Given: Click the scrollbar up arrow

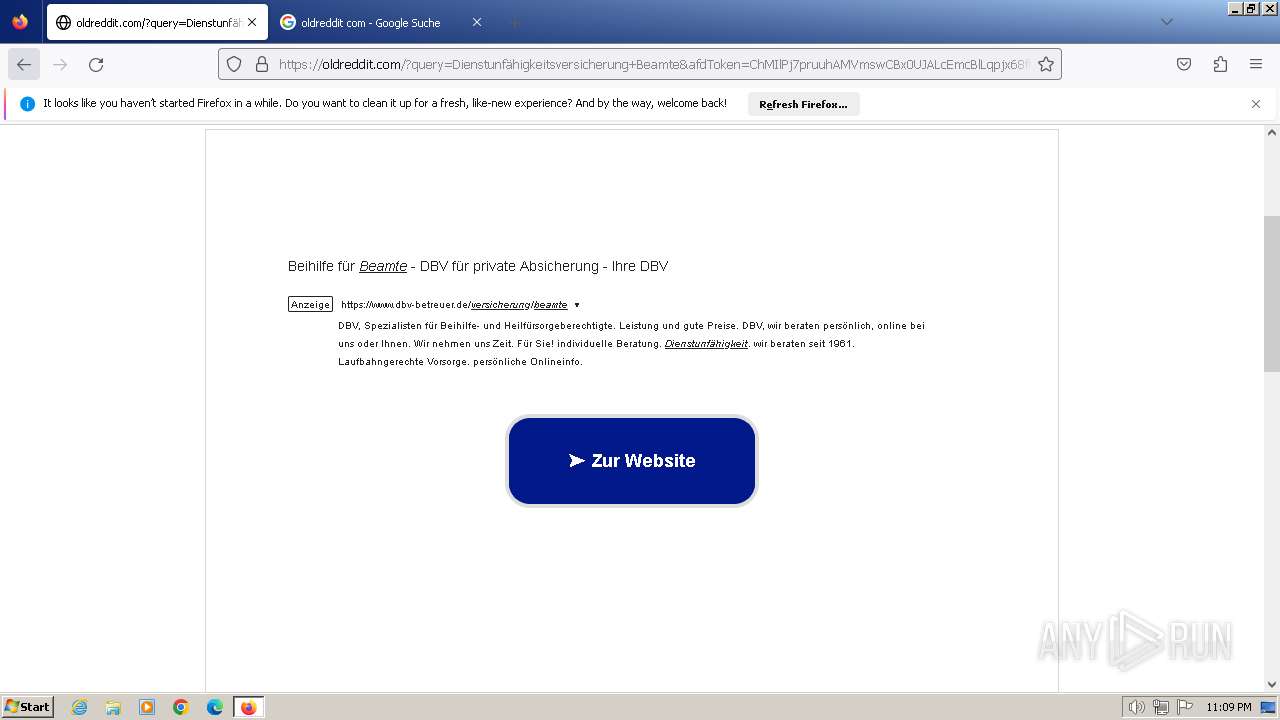Looking at the screenshot, I should 1272,132.
